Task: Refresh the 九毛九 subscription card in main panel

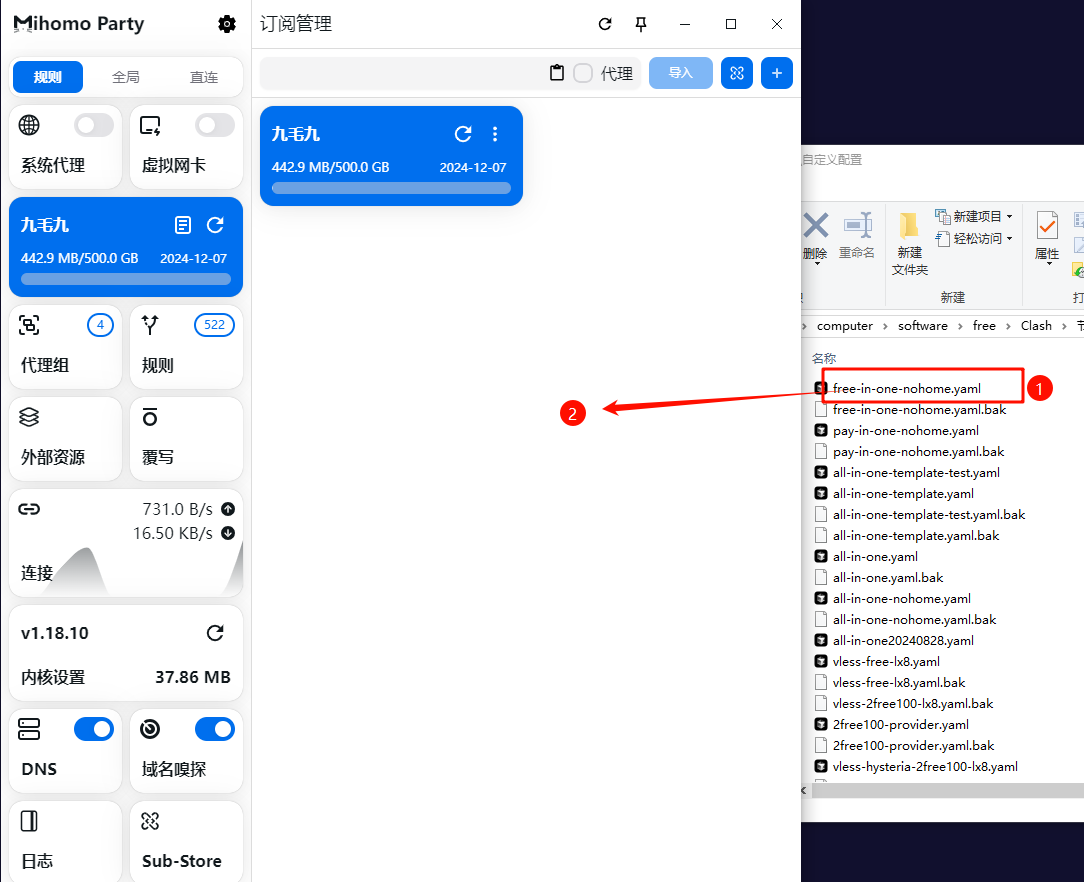Action: [x=463, y=134]
